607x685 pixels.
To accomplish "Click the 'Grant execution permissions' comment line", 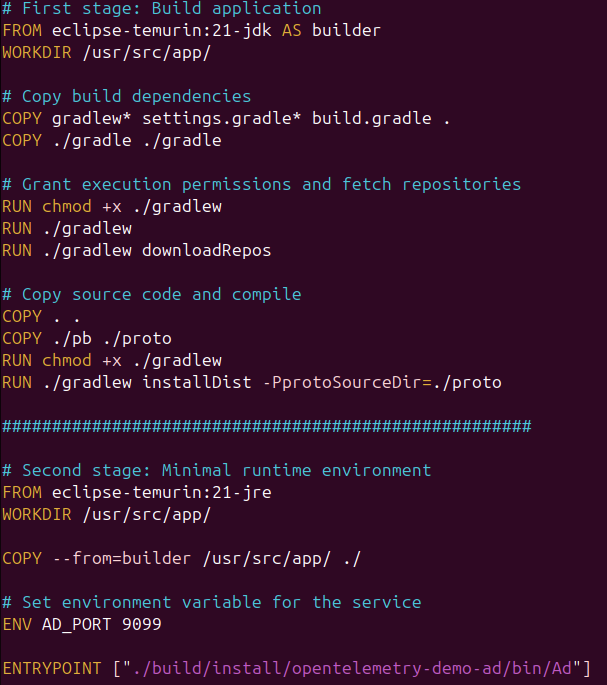I will [x=261, y=185].
